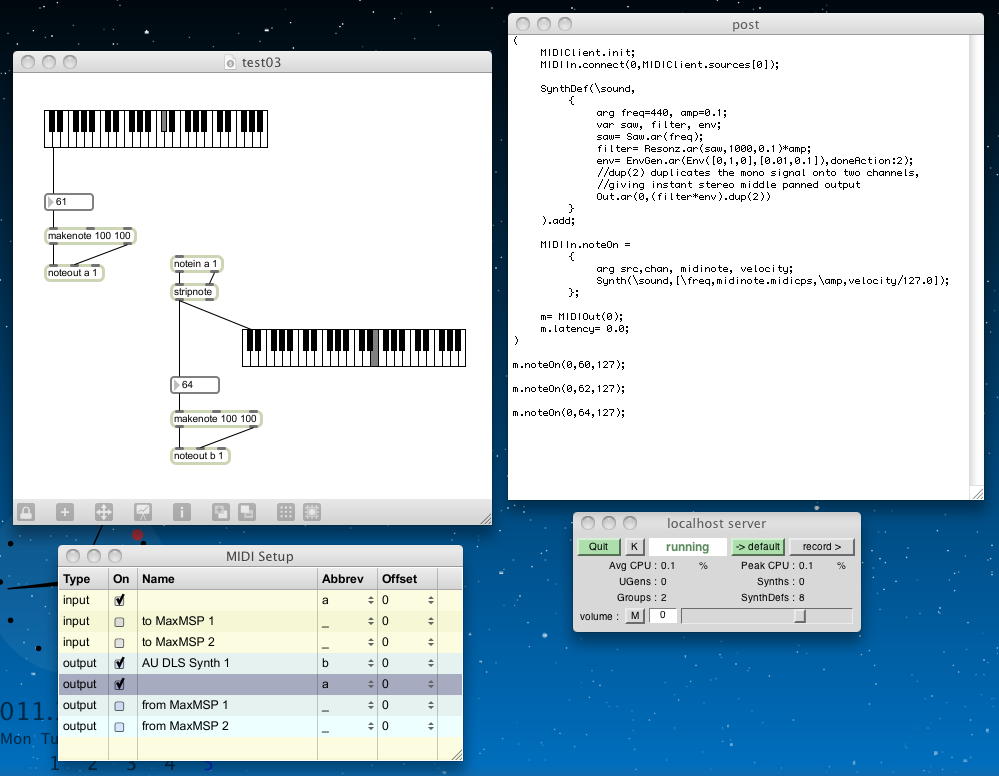
Task: Click the 'record >' button
Action: pyautogui.click(x=822, y=547)
